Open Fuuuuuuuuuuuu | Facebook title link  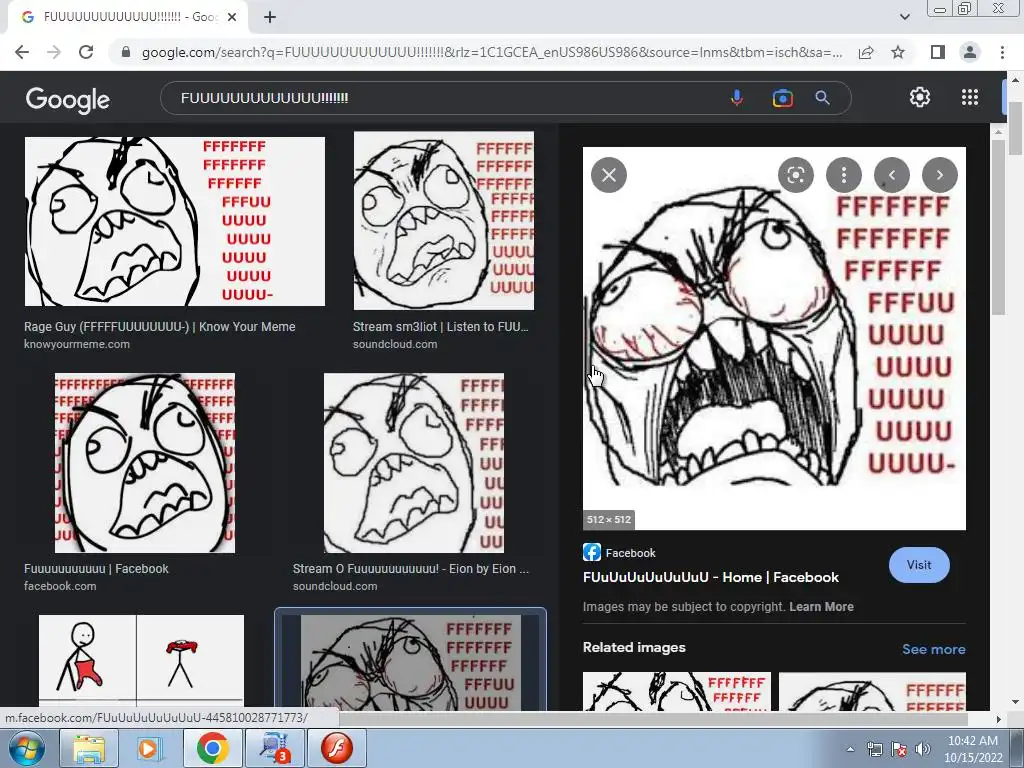point(96,569)
